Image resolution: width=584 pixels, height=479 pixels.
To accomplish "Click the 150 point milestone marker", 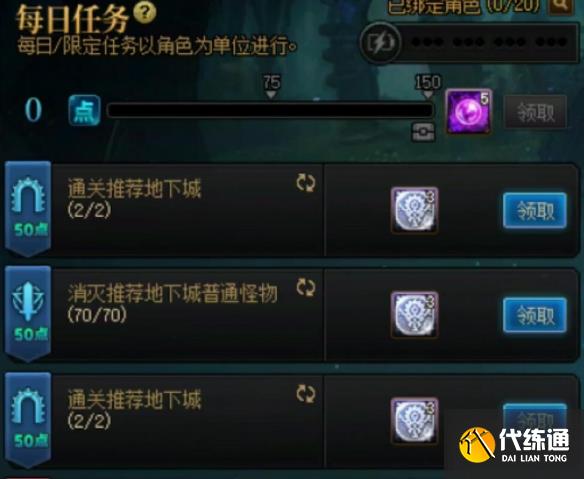I will pyautogui.click(x=428, y=86).
